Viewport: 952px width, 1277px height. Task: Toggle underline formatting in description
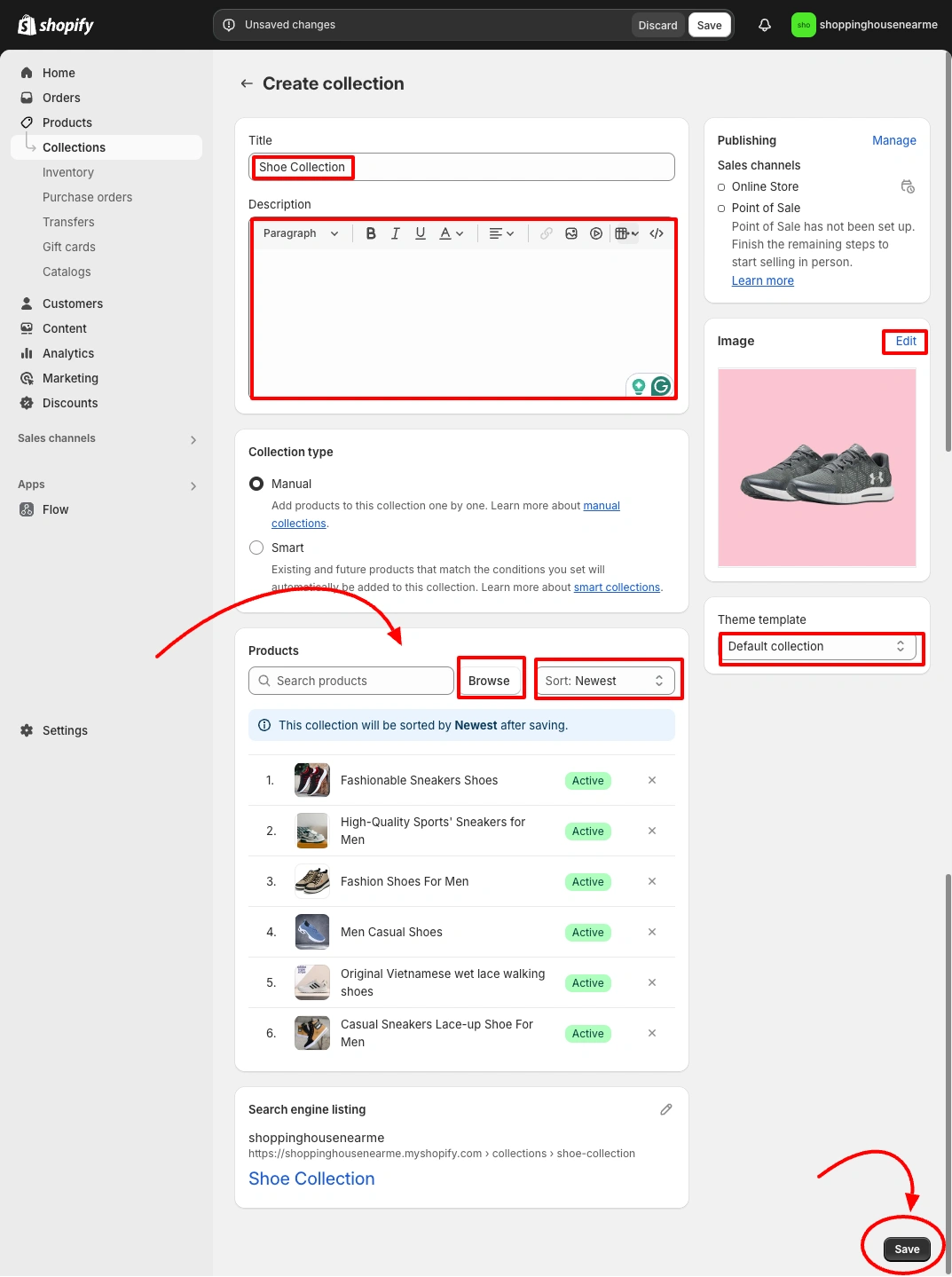pyautogui.click(x=421, y=233)
